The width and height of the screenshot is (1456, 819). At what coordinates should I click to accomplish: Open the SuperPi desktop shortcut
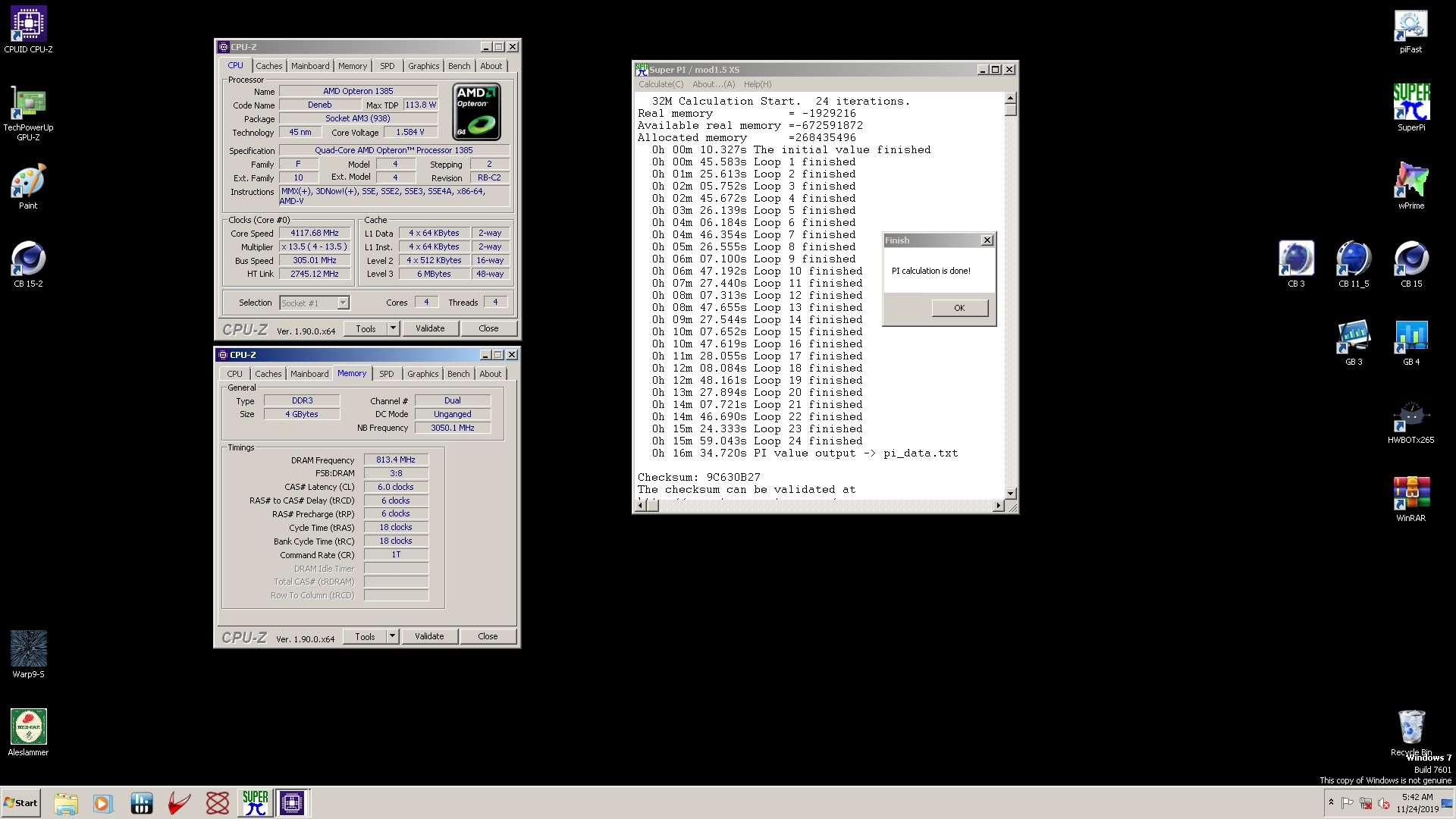point(1410,108)
